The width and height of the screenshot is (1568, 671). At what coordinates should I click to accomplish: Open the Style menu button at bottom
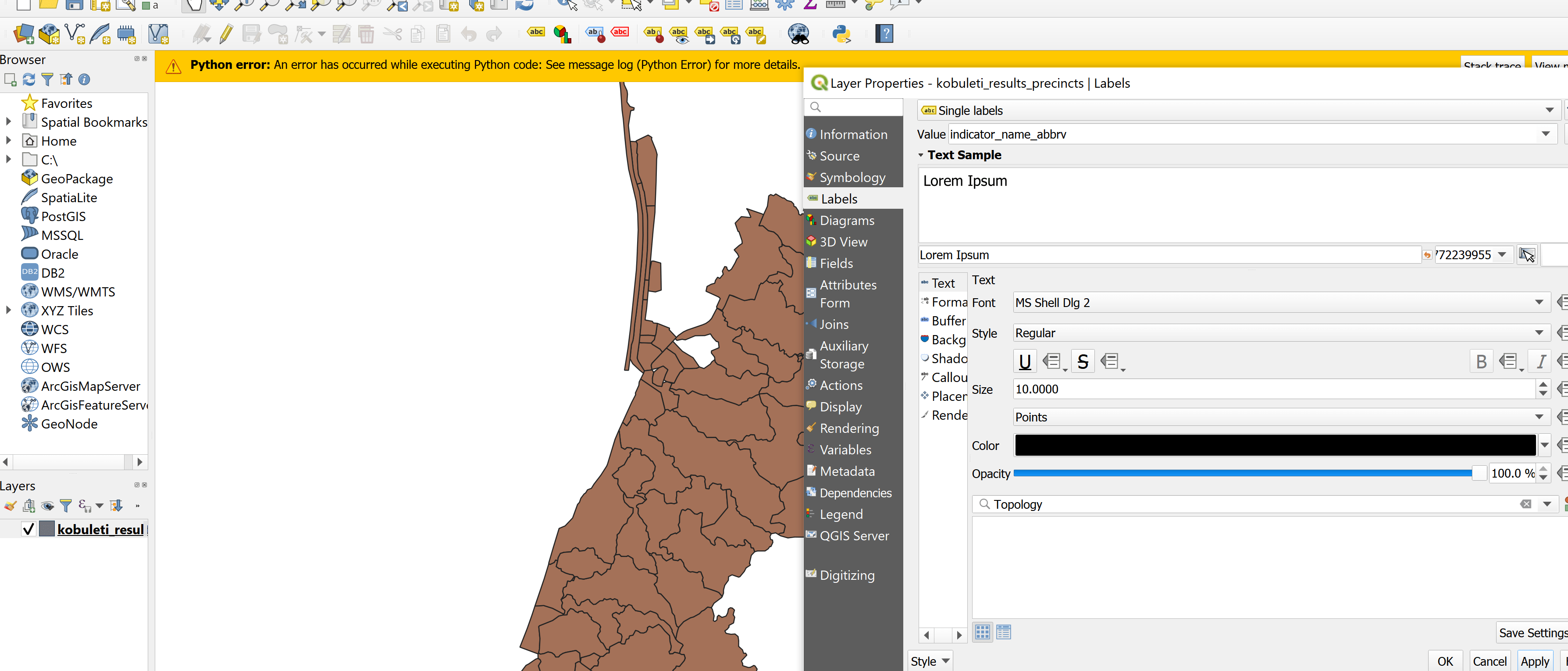click(930, 661)
